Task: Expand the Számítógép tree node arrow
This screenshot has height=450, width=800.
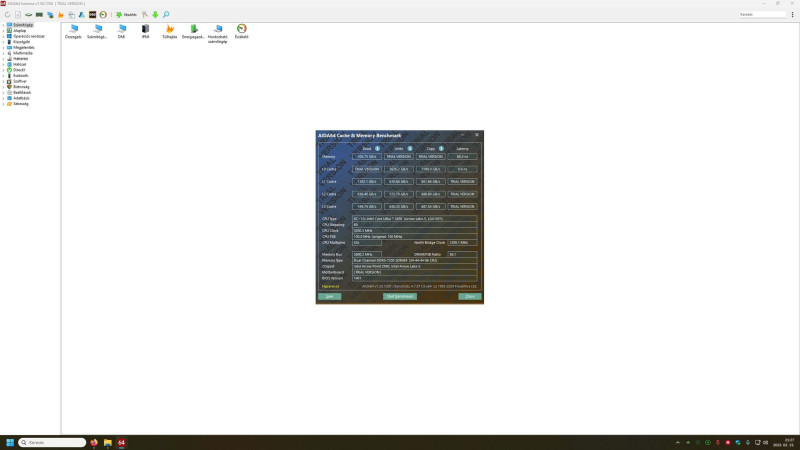Action: [x=3, y=25]
